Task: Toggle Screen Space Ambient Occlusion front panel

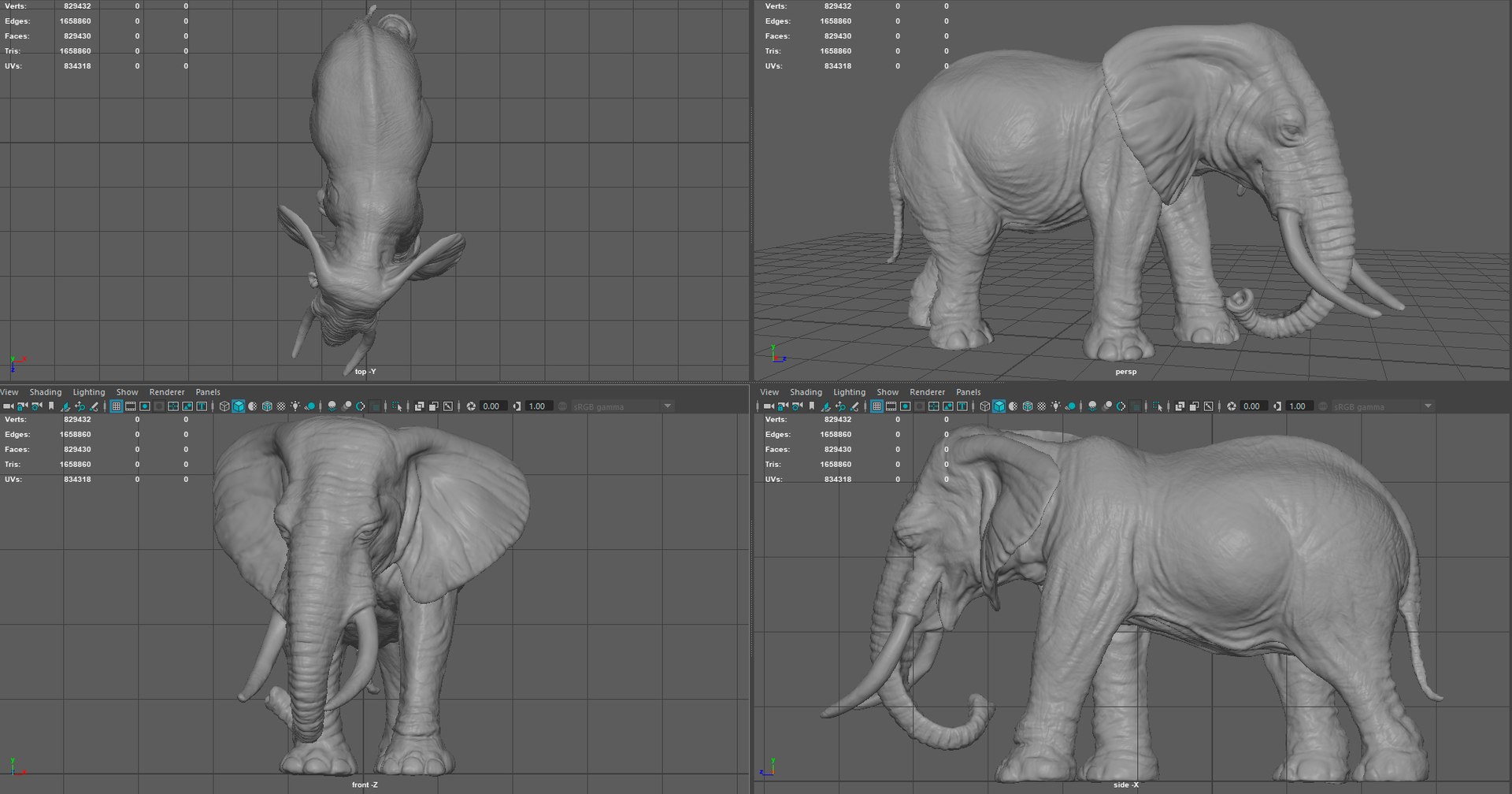Action: 332,406
